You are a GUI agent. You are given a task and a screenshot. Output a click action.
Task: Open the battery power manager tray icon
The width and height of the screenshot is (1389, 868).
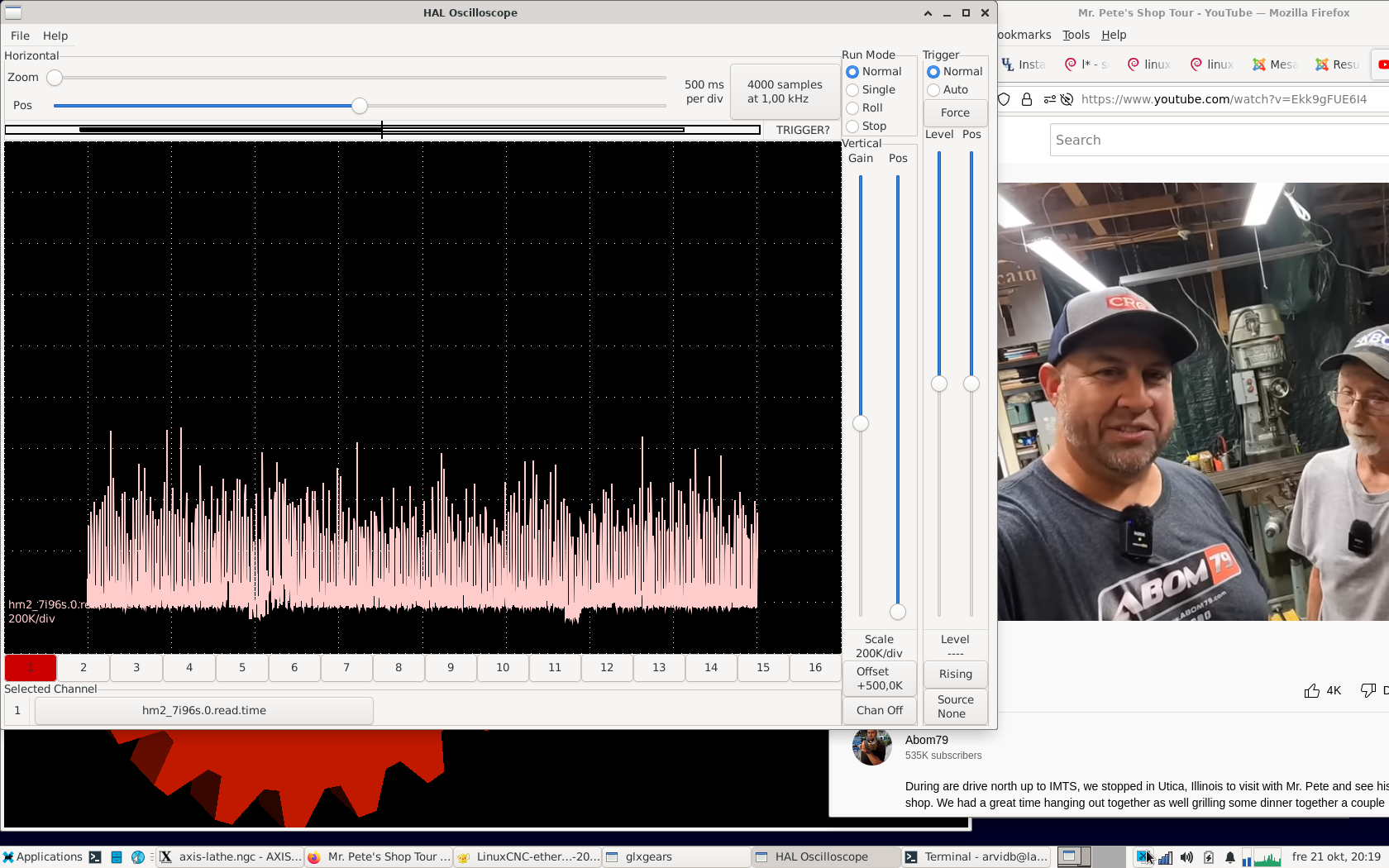pyautogui.click(x=1208, y=857)
